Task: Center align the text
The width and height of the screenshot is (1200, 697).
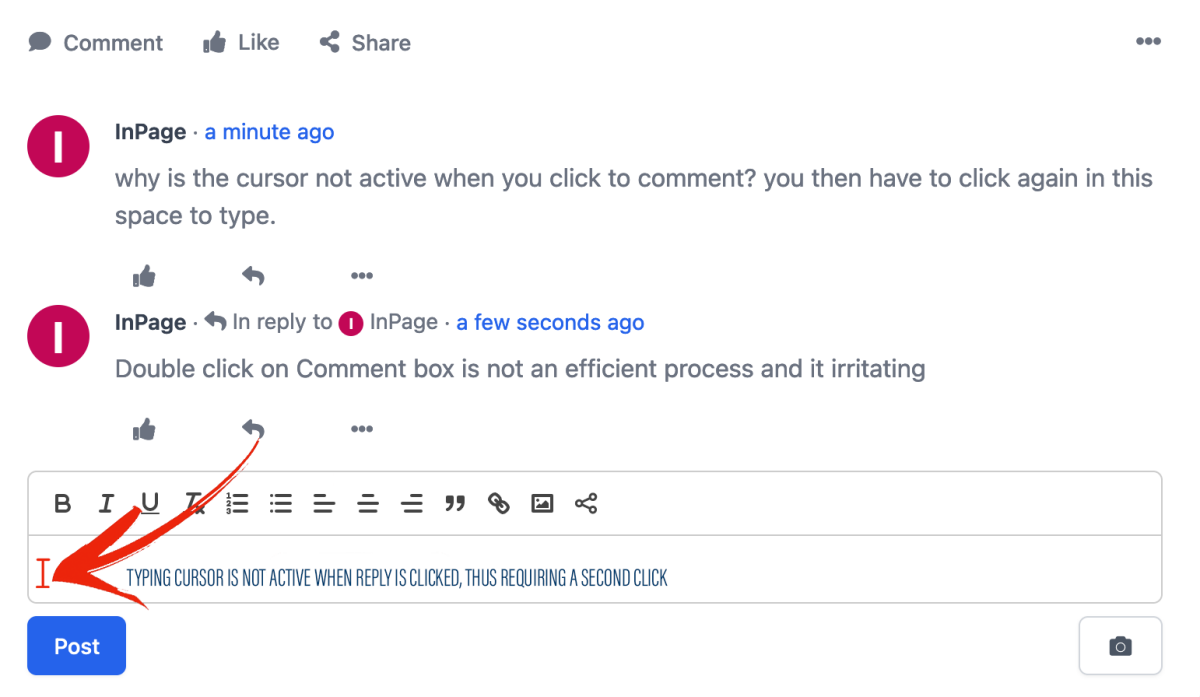Action: [x=368, y=503]
